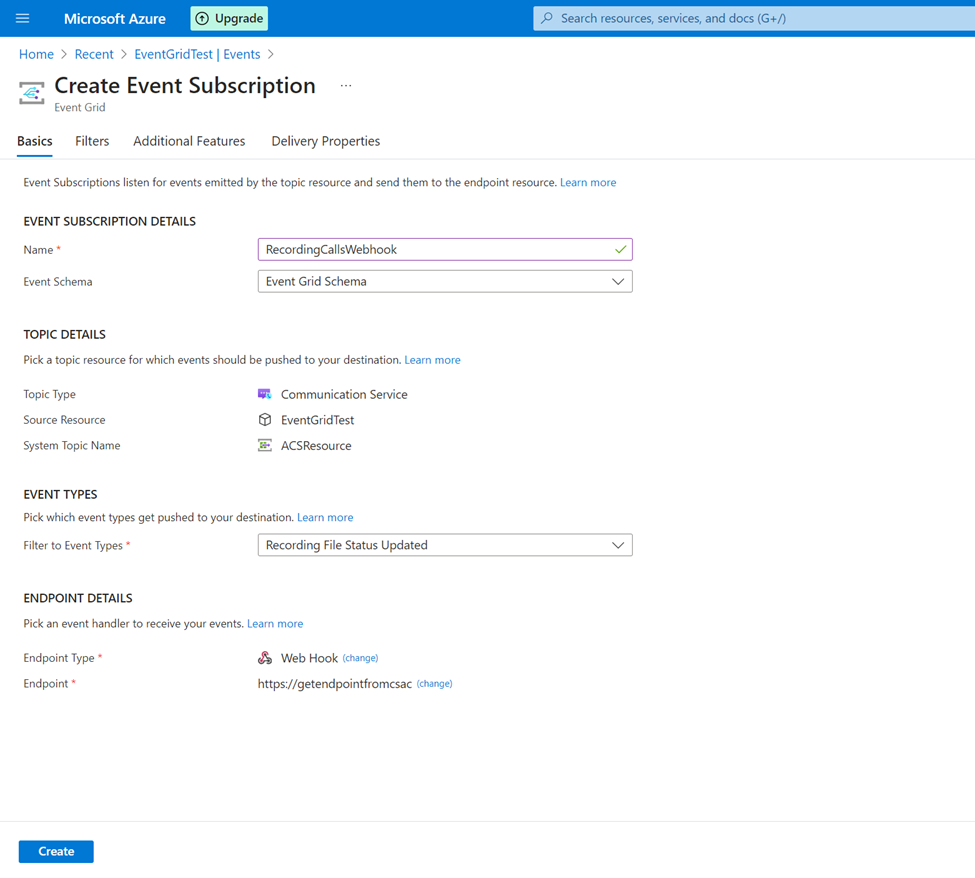Image resolution: width=975 pixels, height=878 pixels.
Task: Expand the Filter to Event Types dropdown
Action: pyautogui.click(x=445, y=545)
